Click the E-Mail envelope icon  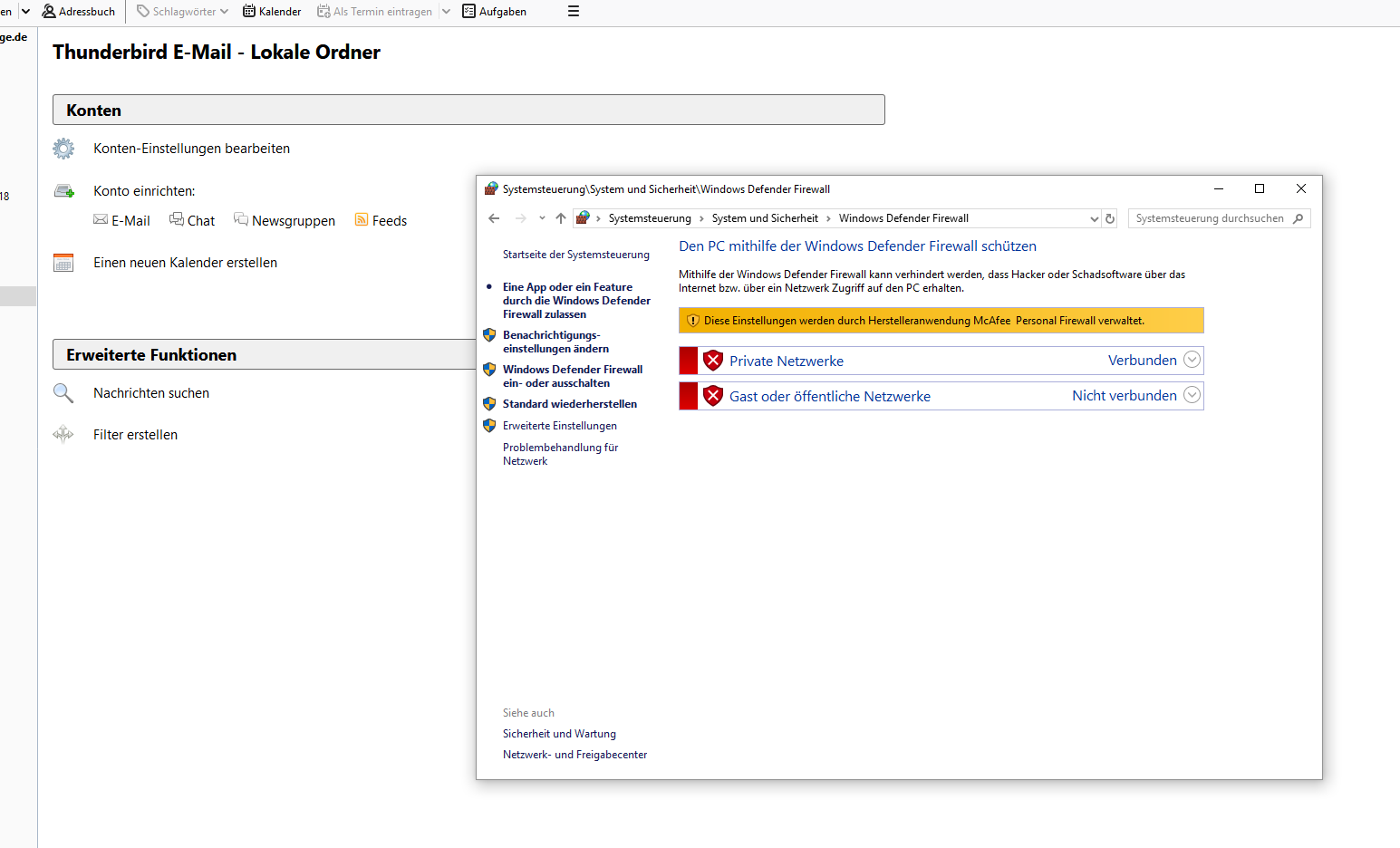coord(101,220)
